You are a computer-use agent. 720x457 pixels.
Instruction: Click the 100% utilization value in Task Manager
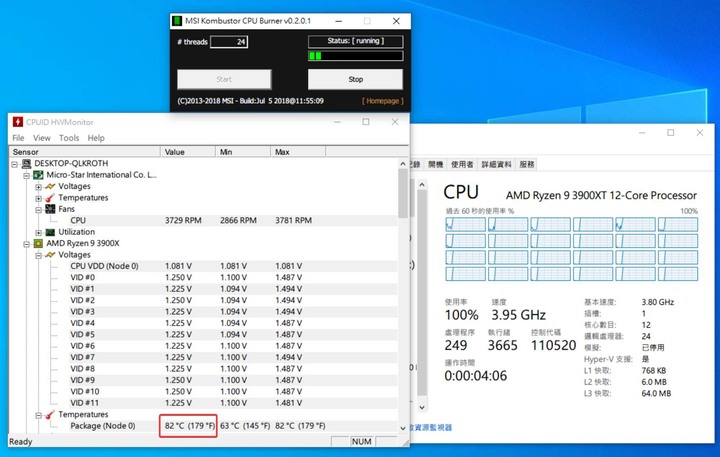[461, 315]
